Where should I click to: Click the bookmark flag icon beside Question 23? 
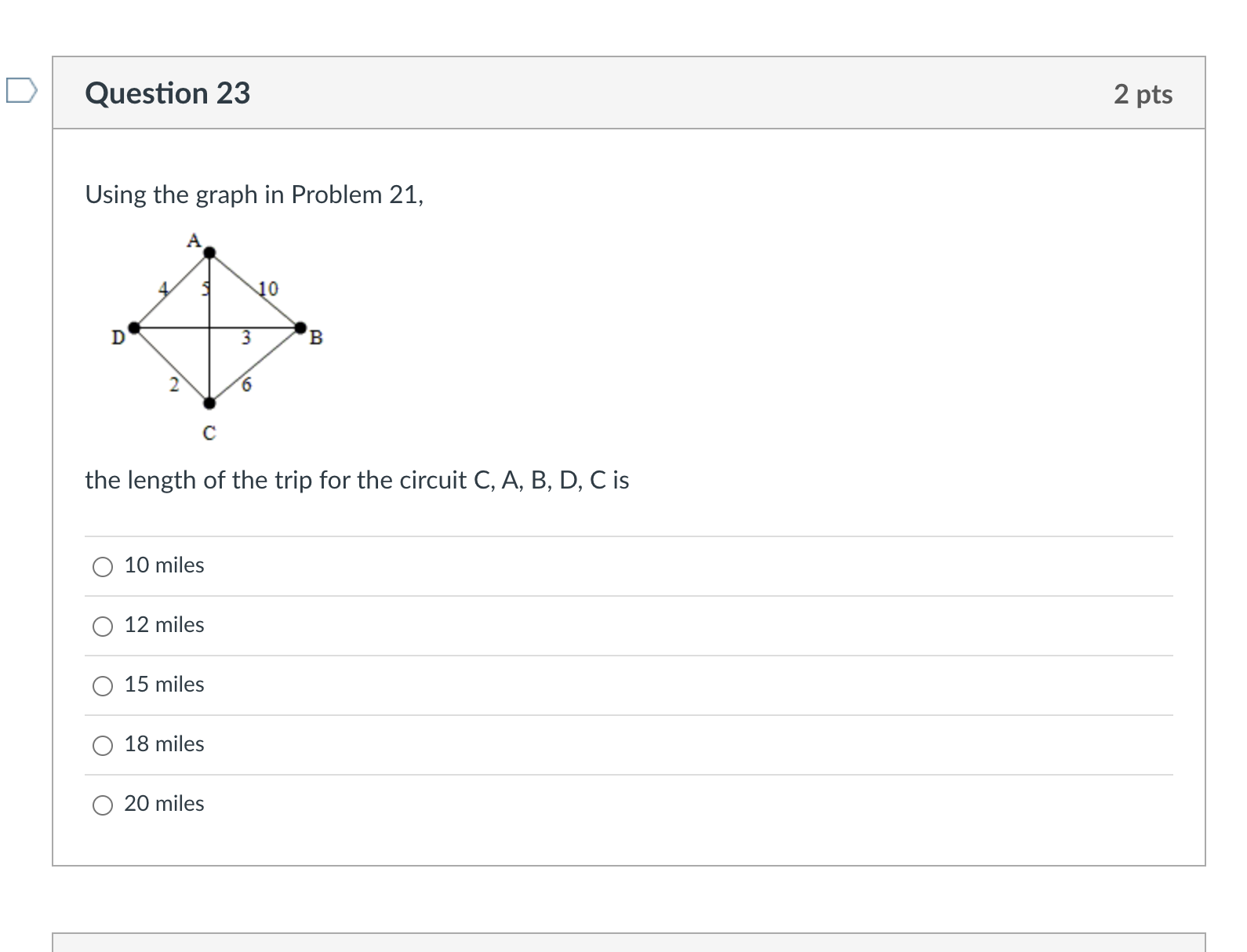coord(23,90)
